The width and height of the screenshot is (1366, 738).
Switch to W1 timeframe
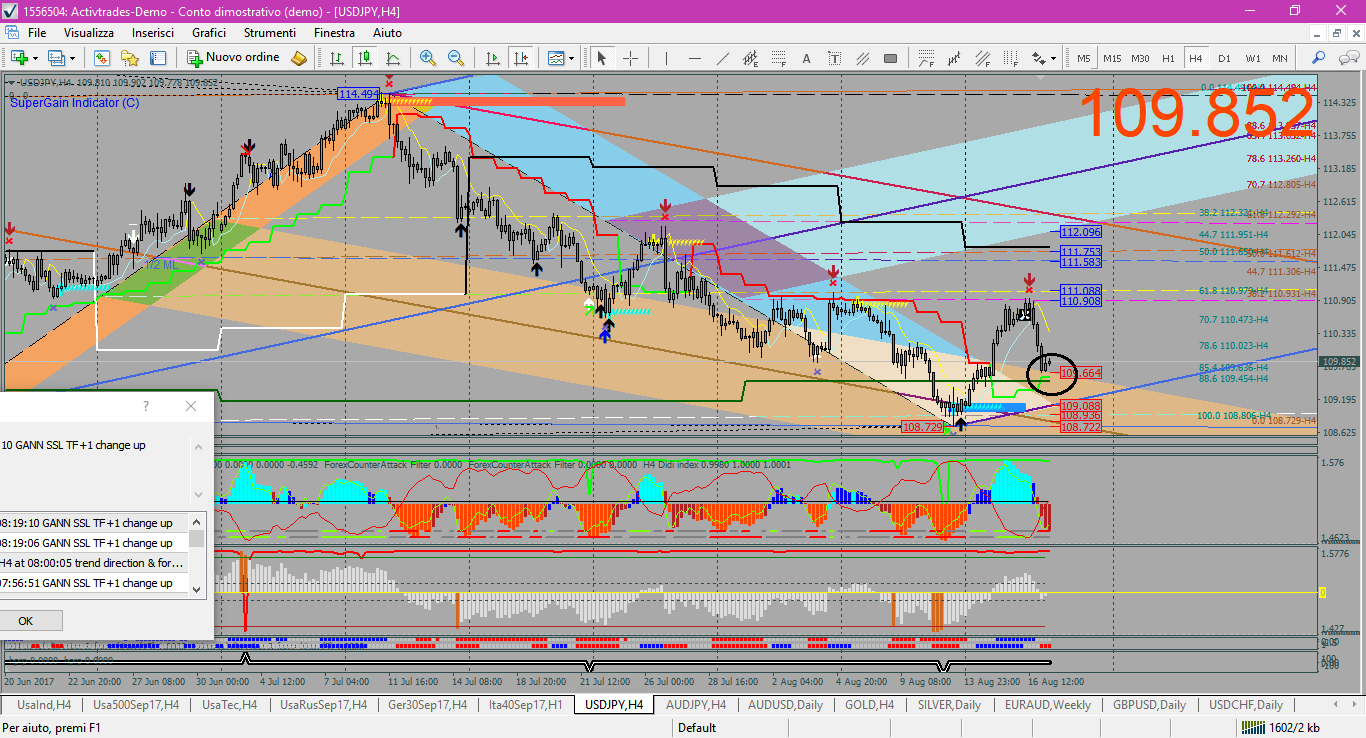1253,58
